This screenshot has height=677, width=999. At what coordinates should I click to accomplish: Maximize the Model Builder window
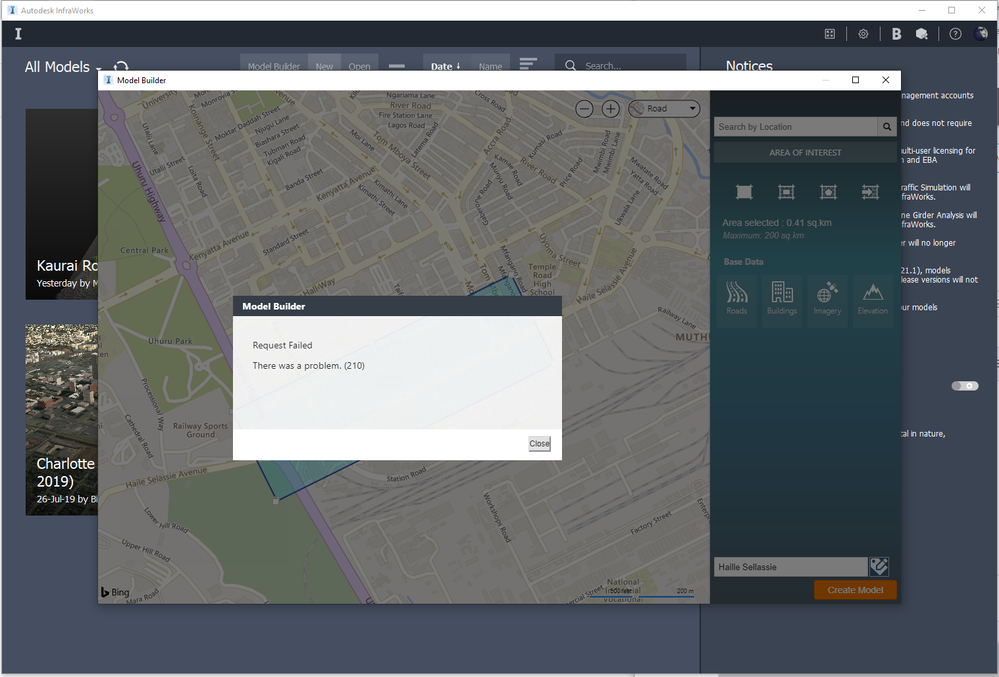856,80
